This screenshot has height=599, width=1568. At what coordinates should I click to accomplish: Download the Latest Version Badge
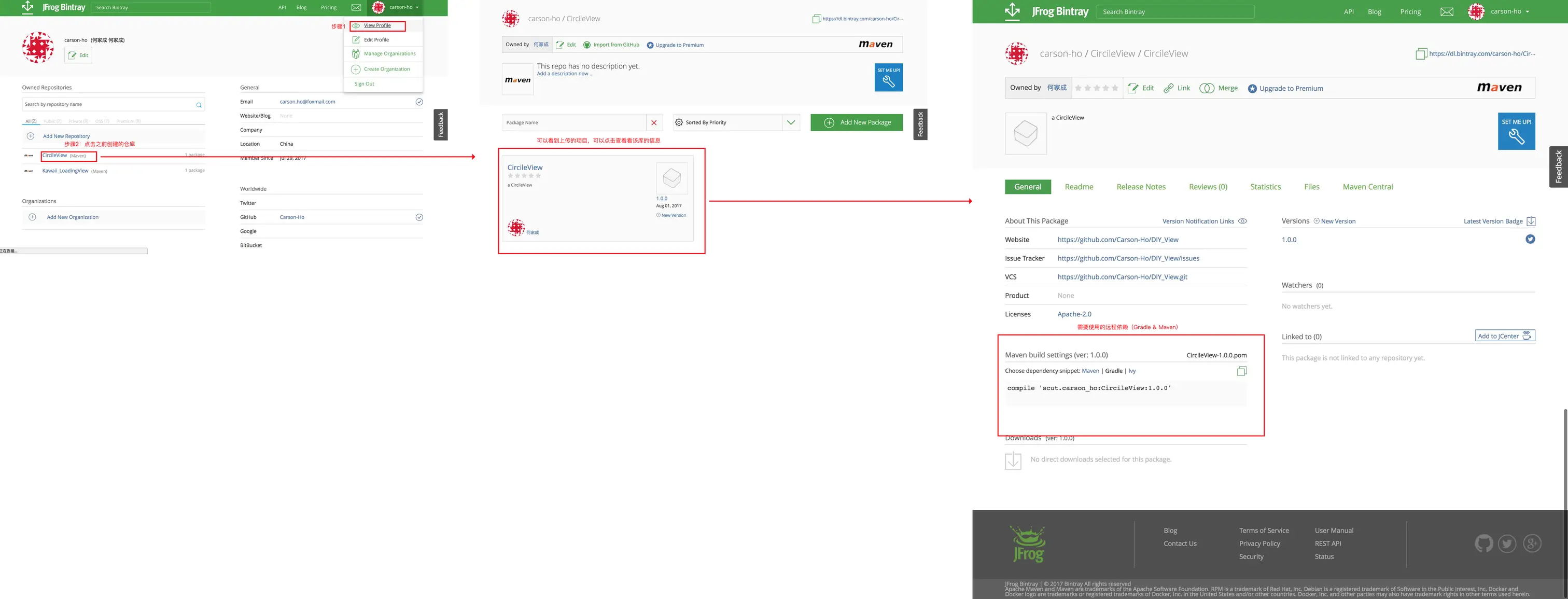(1531, 221)
